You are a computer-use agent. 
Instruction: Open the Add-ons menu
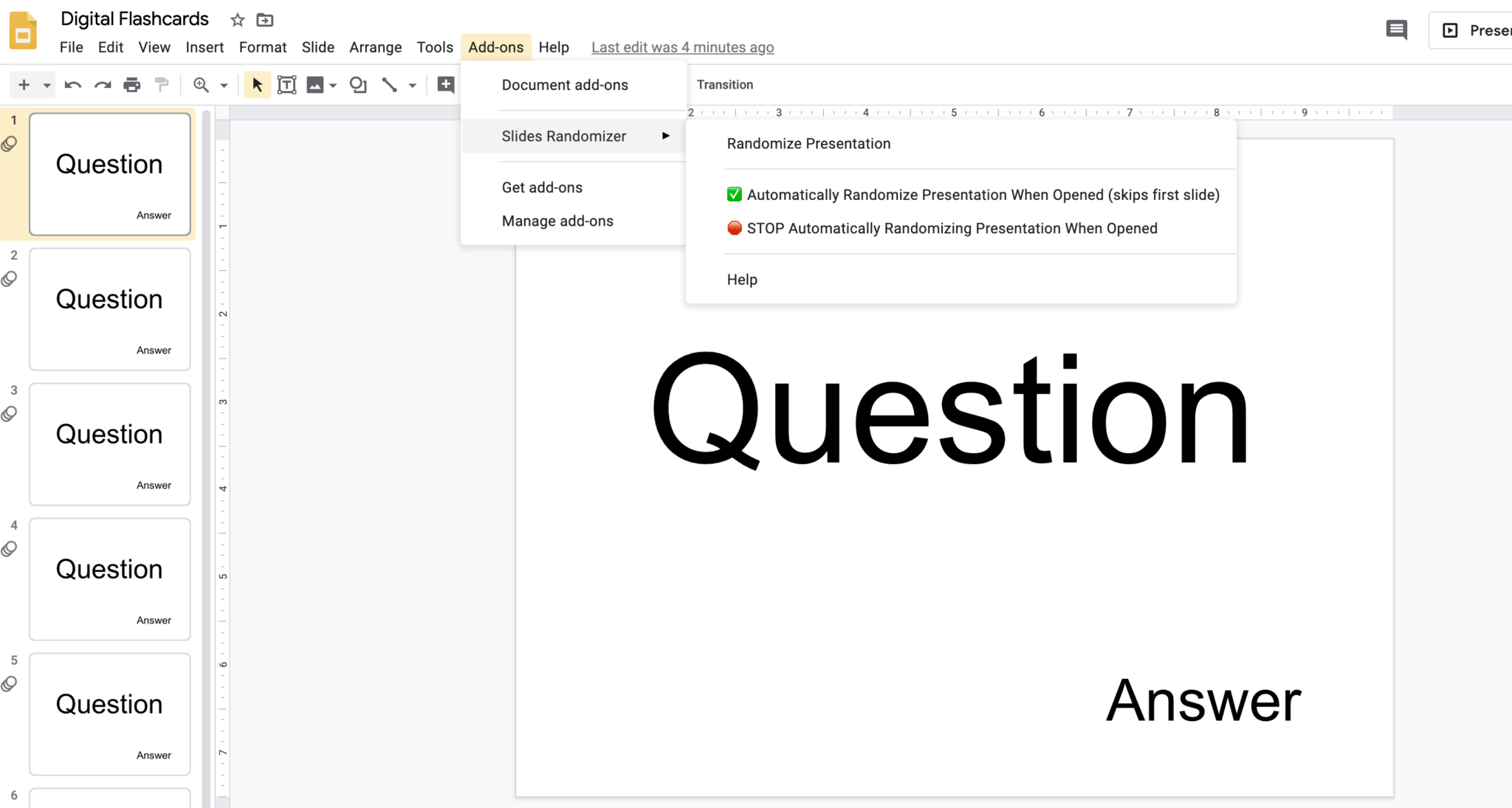pos(495,47)
